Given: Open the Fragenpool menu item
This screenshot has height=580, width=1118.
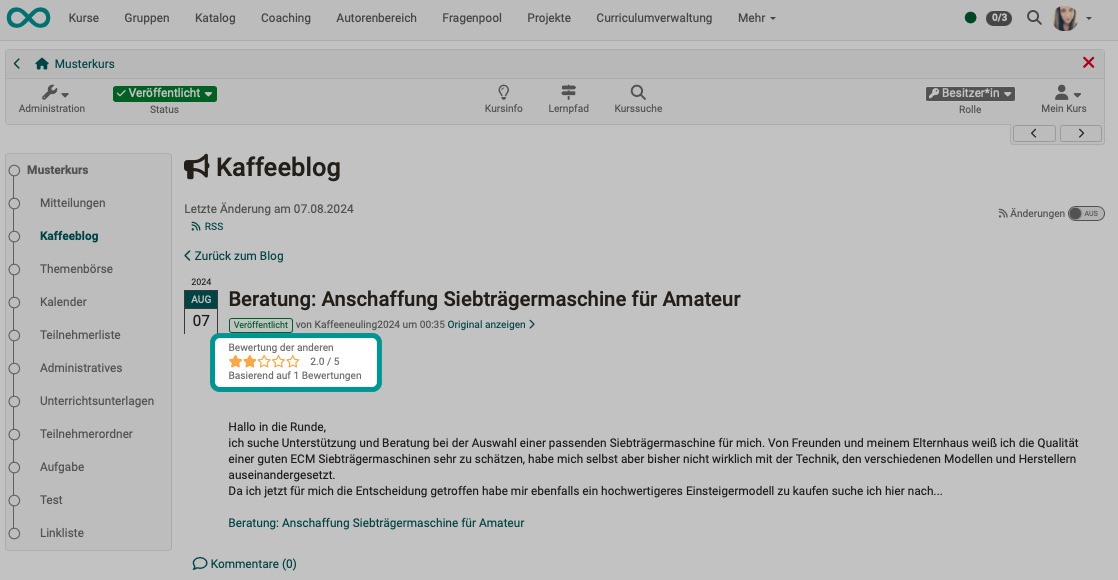Looking at the screenshot, I should (471, 17).
